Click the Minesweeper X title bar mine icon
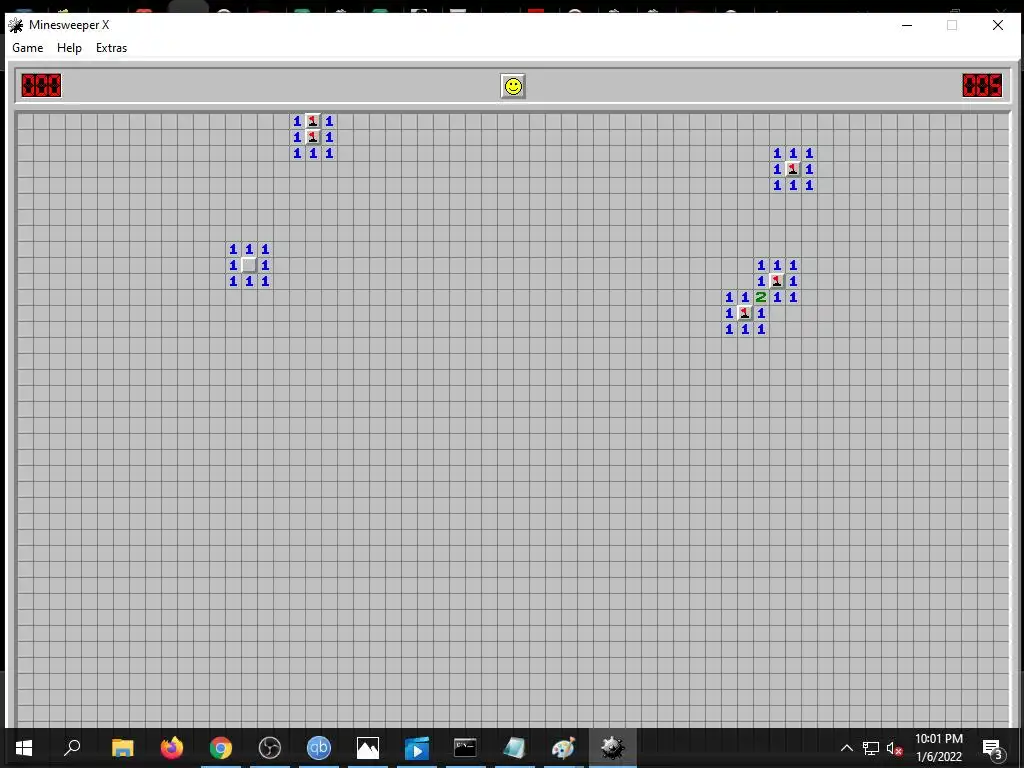This screenshot has height=768, width=1024. pyautogui.click(x=16, y=25)
